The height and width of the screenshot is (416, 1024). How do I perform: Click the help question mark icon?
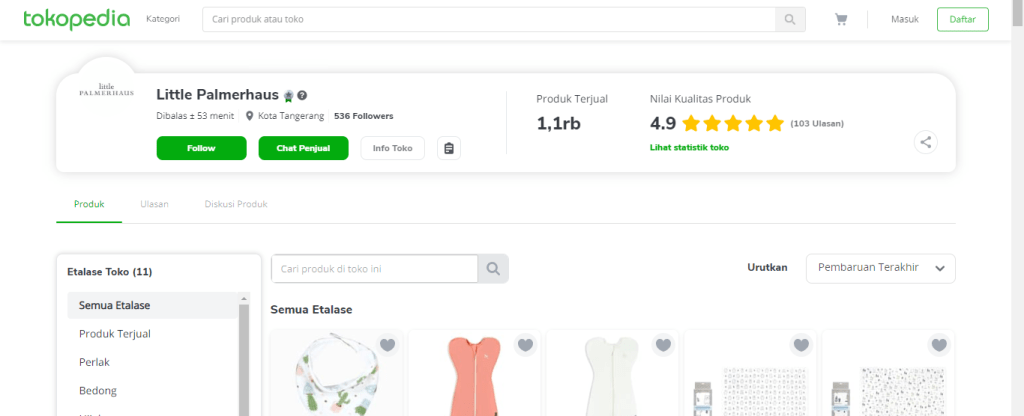click(302, 95)
